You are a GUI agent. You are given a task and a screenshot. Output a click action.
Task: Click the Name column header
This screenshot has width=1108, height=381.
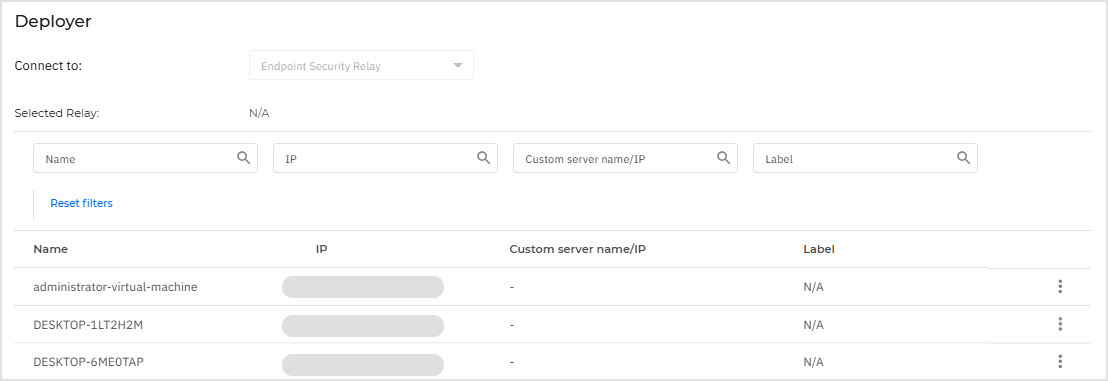51,249
